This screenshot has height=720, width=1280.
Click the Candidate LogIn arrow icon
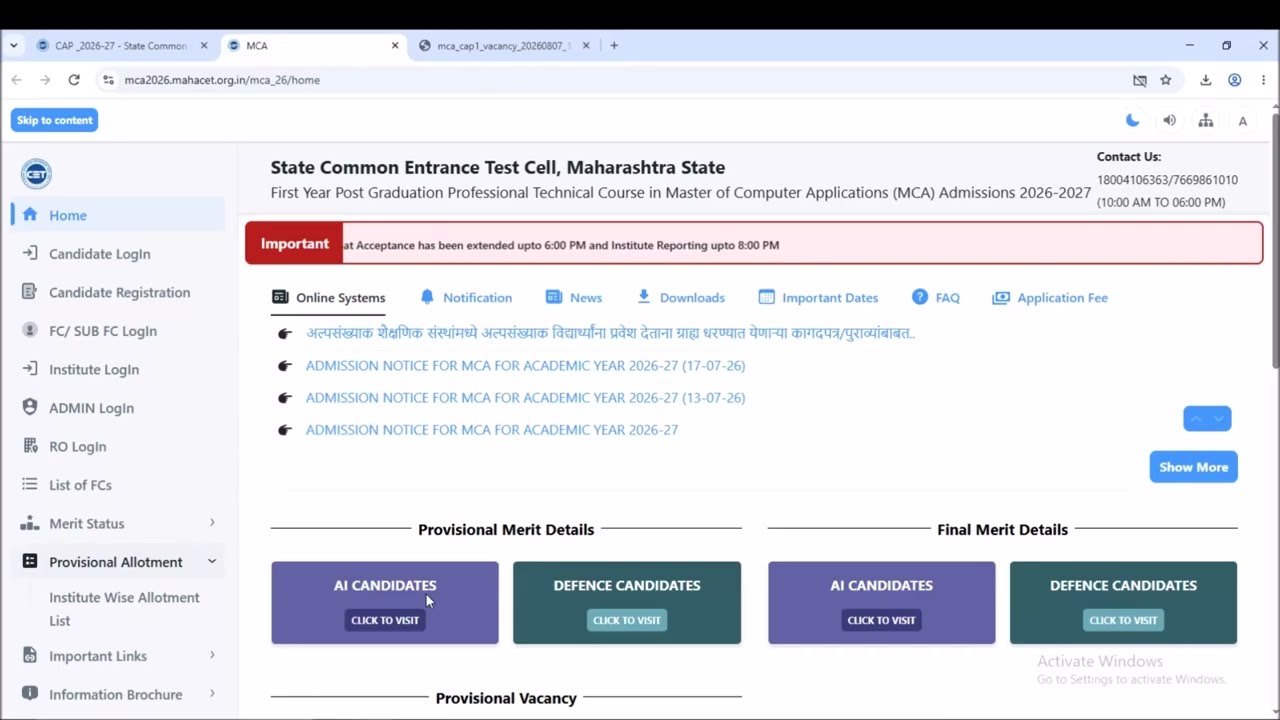tap(30, 254)
